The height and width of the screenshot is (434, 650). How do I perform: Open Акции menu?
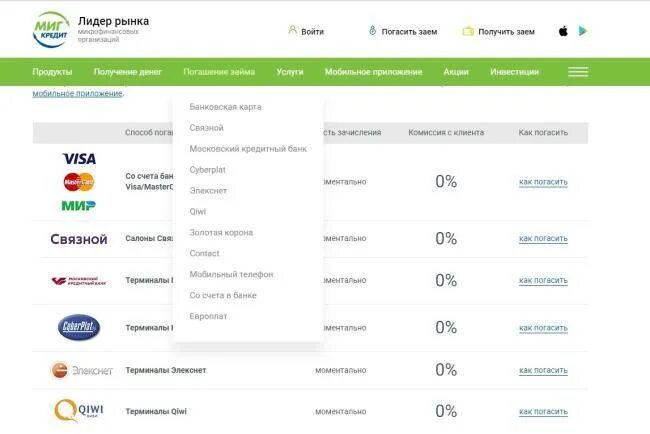(x=456, y=72)
